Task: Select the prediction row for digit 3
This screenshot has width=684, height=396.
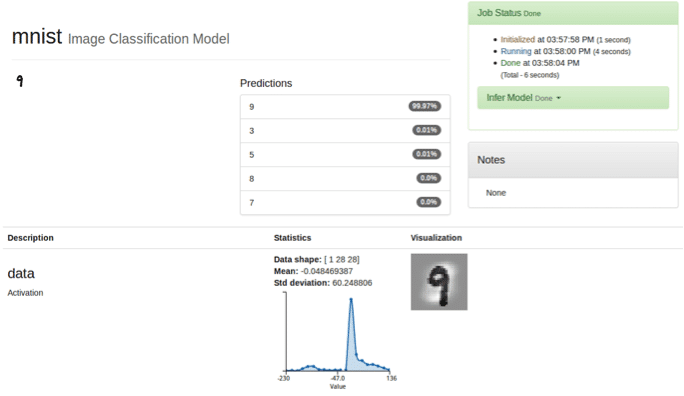Action: tap(345, 131)
